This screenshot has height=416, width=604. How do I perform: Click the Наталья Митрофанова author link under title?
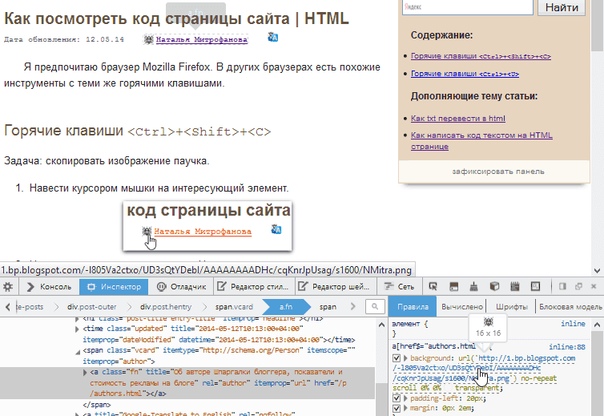tap(201, 39)
